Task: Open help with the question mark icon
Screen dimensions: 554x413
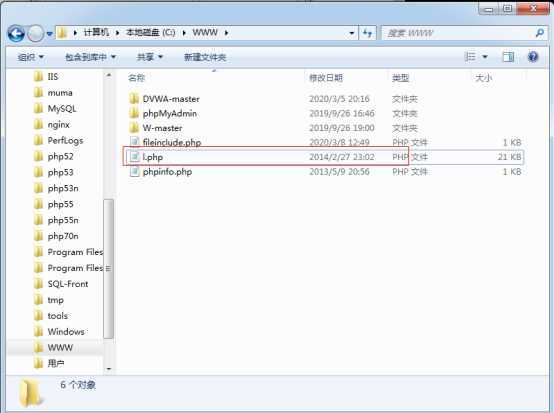Action: point(533,57)
